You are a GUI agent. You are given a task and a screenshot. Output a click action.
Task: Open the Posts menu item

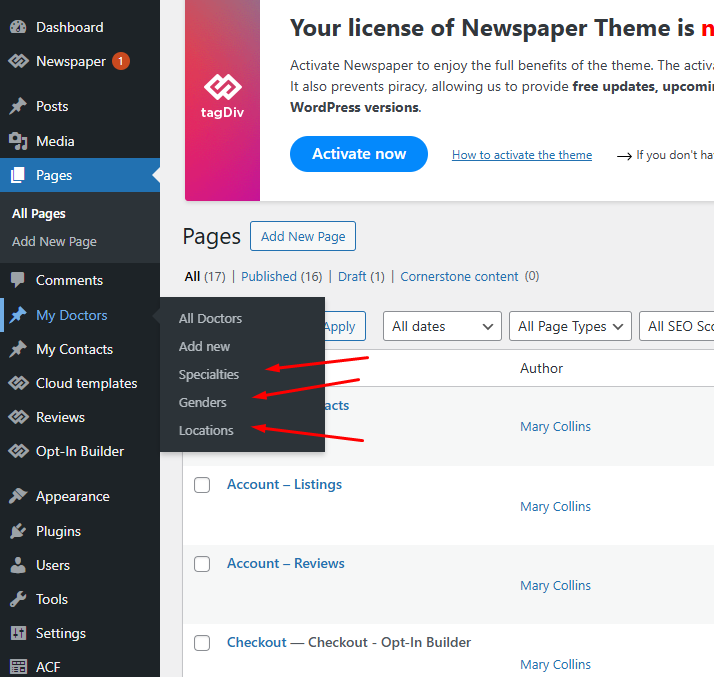[80, 106]
